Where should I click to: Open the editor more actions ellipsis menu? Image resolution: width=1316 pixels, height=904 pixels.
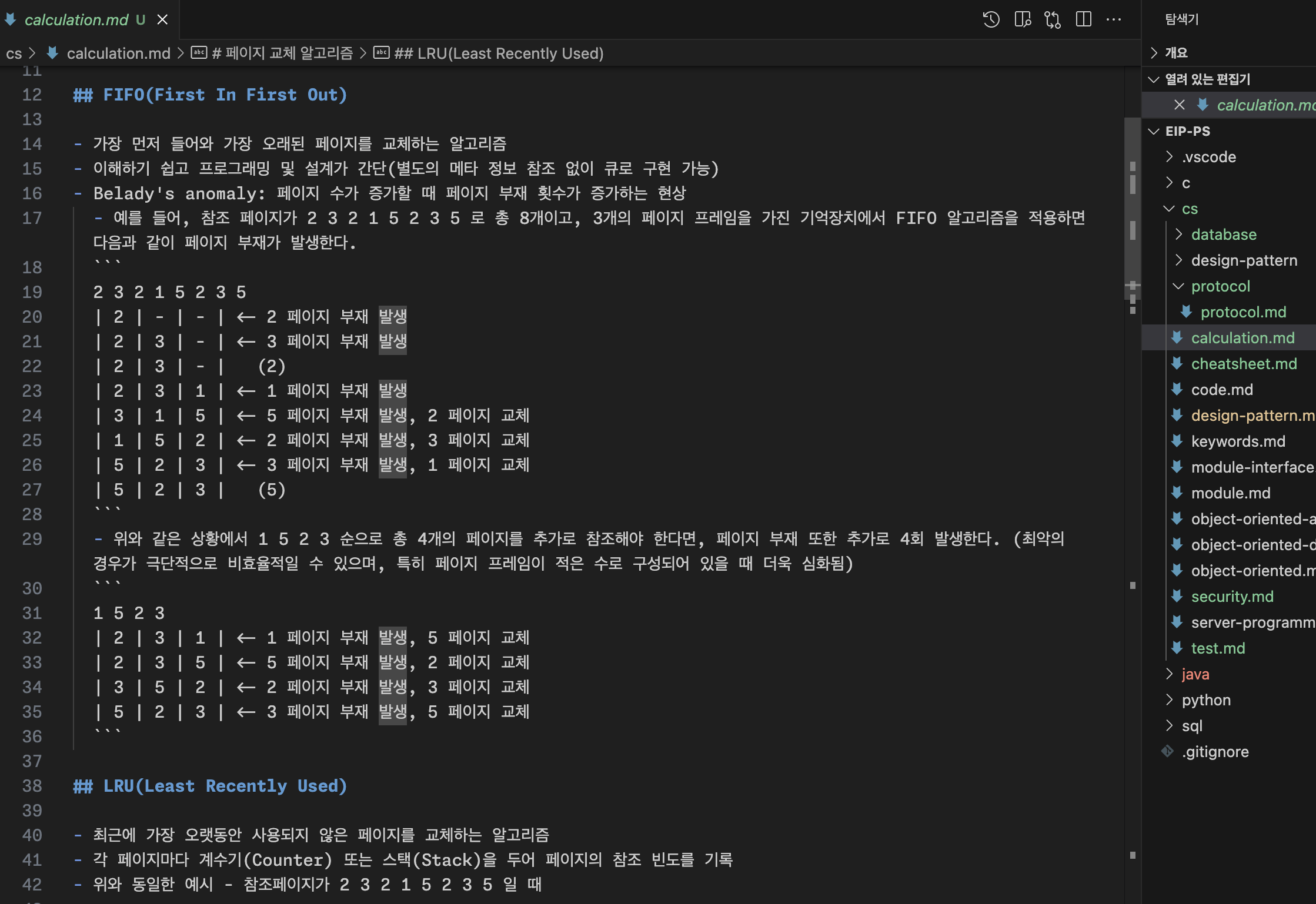point(1114,19)
